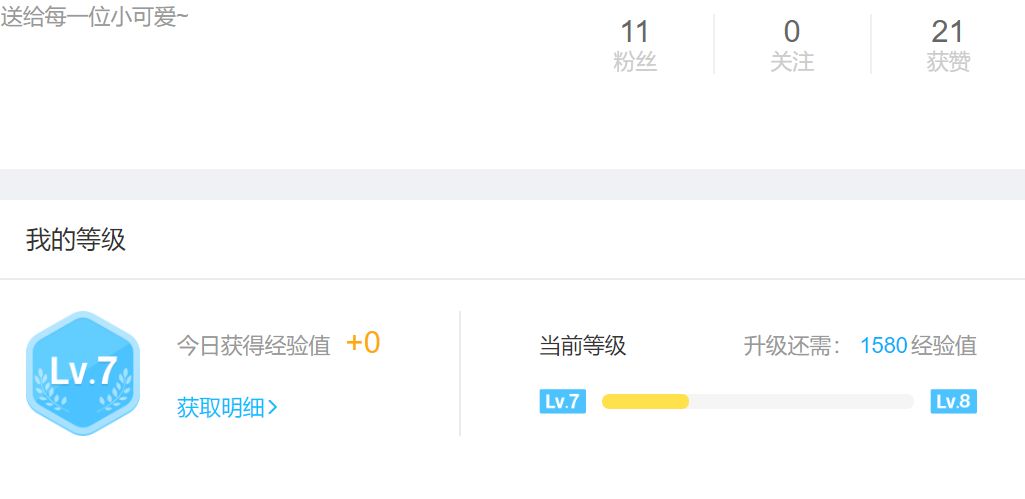Click the gray unfilled part of the progress bar

tap(800, 402)
